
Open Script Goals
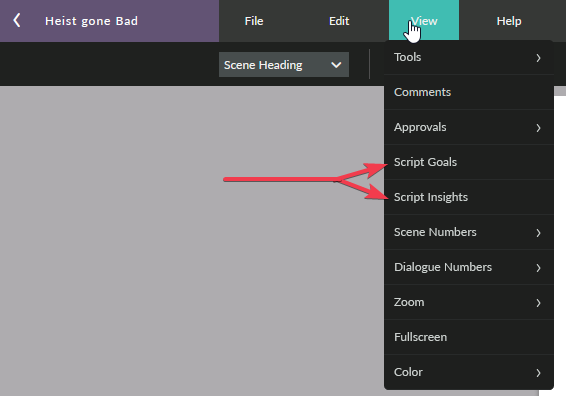pos(469,162)
